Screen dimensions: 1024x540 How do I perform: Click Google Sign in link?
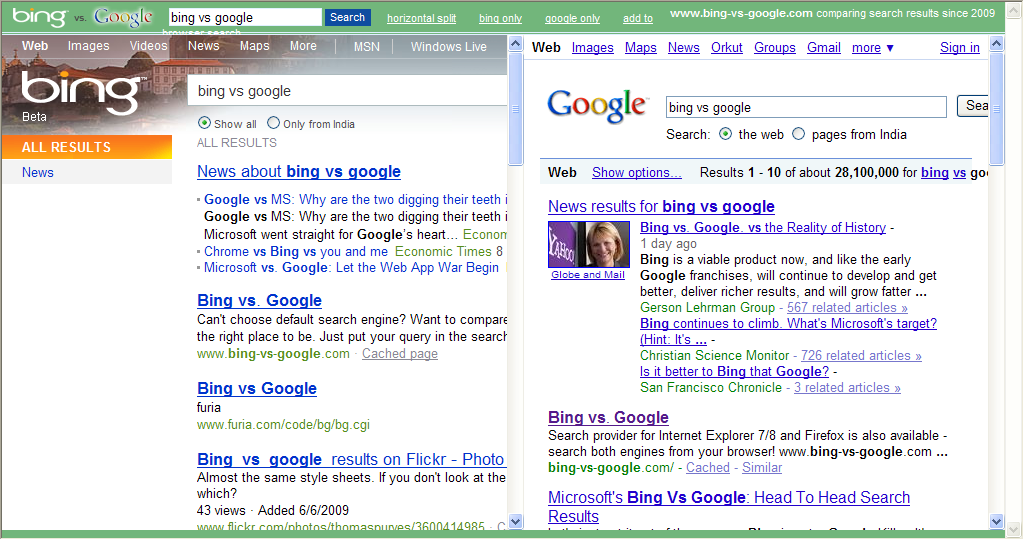(959, 48)
